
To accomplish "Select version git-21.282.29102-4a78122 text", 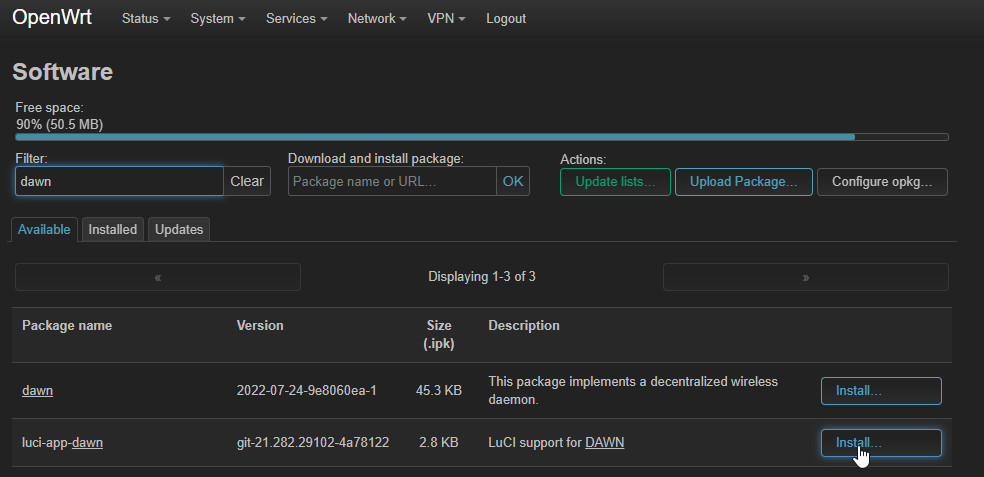I will pos(313,443).
